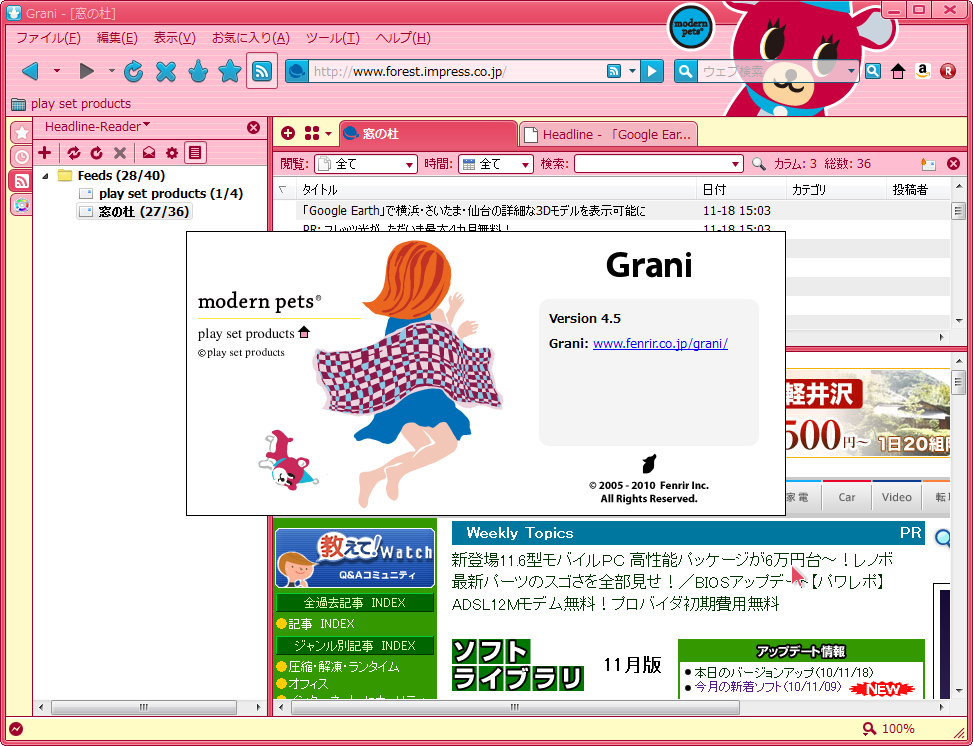Viewport: 973px width, 746px height.
Task: Toggle the headline list view button
Action: tap(195, 152)
